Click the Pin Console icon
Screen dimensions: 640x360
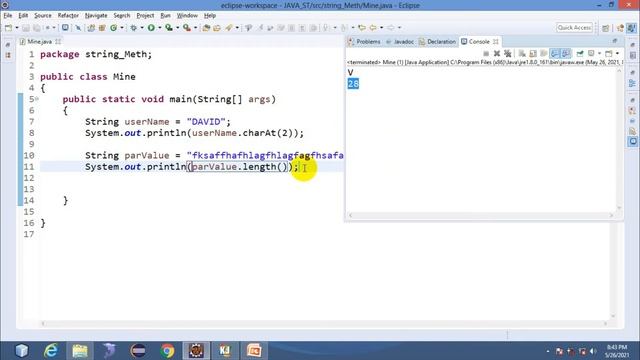click(580, 53)
